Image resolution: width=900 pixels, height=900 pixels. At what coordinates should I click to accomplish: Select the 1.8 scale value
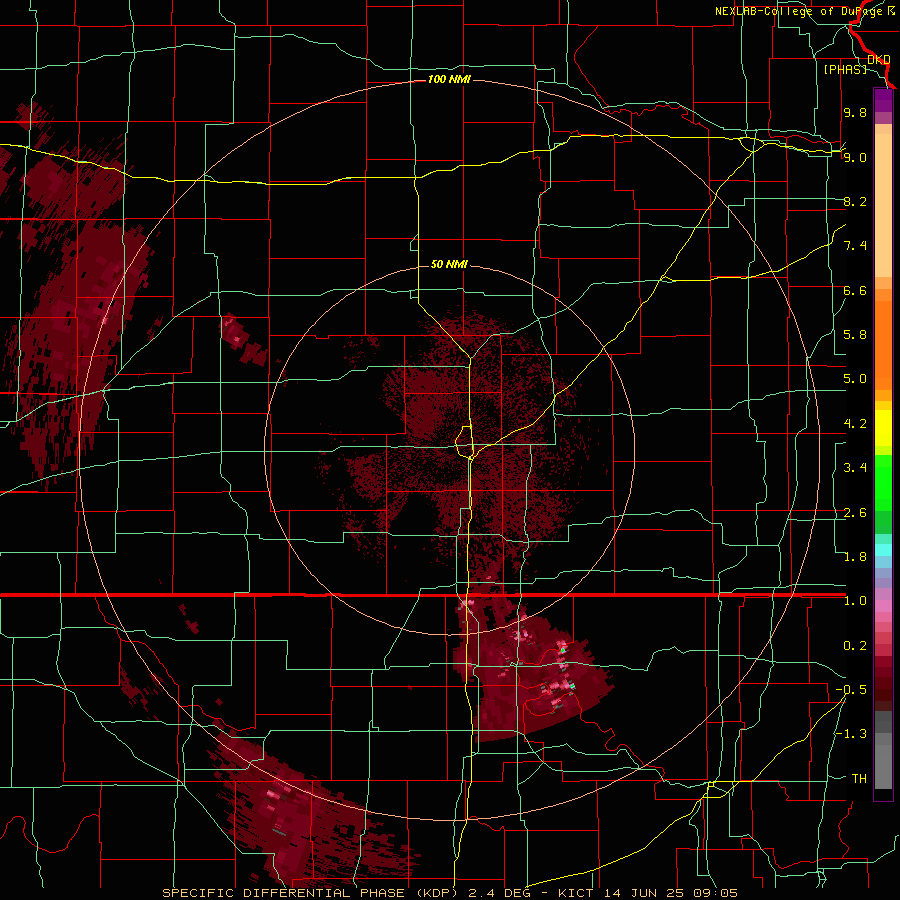point(855,557)
